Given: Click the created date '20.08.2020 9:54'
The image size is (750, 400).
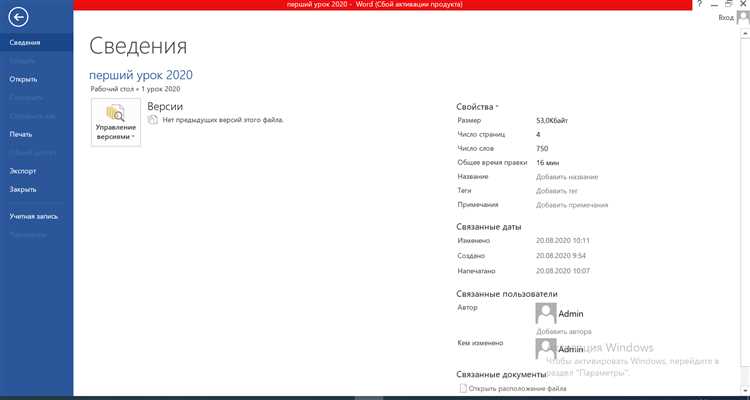Looking at the screenshot, I should click(x=561, y=256).
